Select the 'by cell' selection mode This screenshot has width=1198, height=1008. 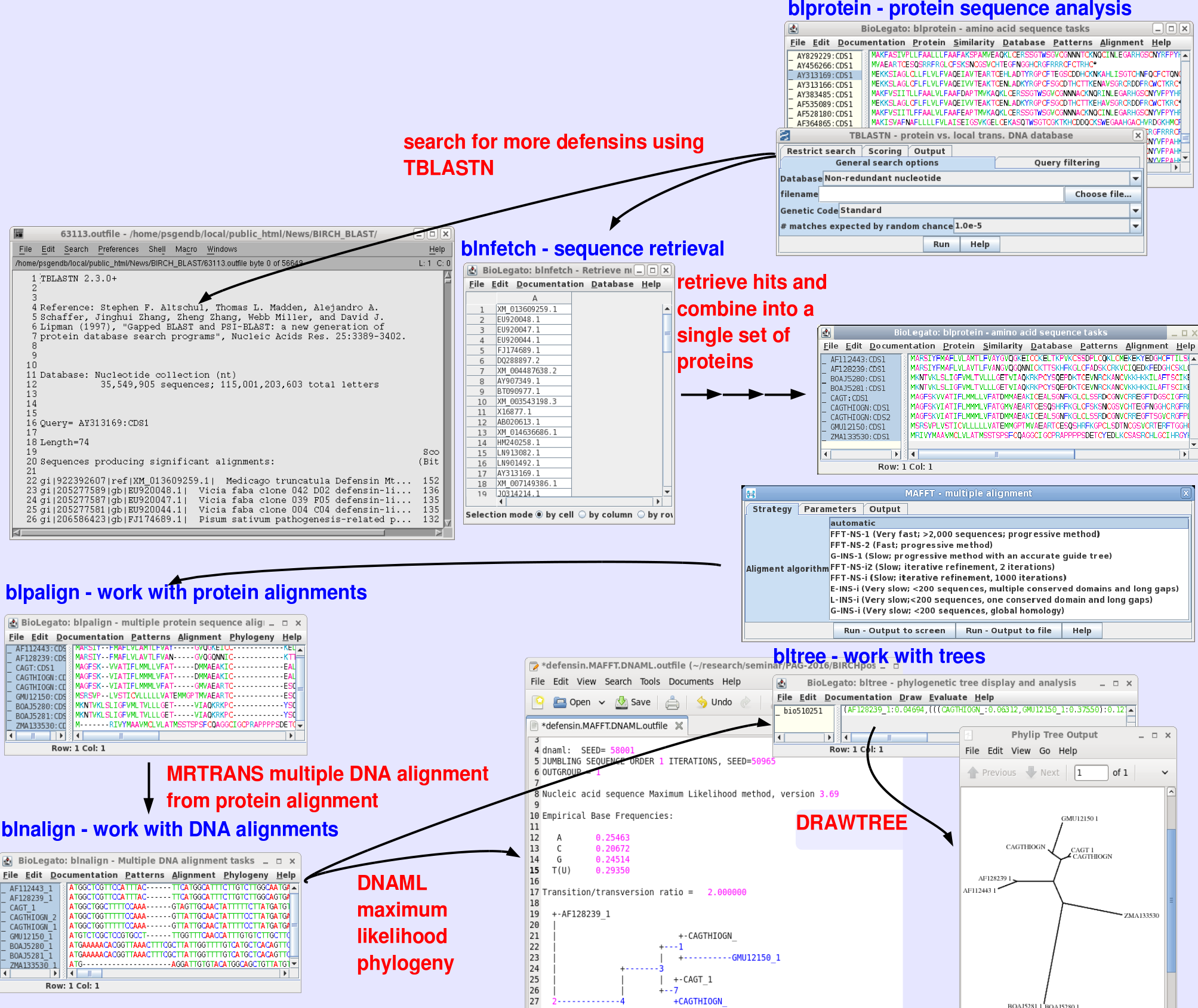(x=540, y=514)
